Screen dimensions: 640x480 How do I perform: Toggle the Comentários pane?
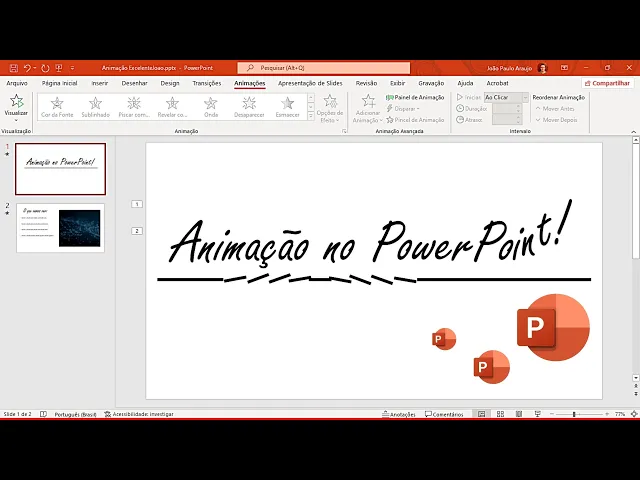click(x=444, y=414)
